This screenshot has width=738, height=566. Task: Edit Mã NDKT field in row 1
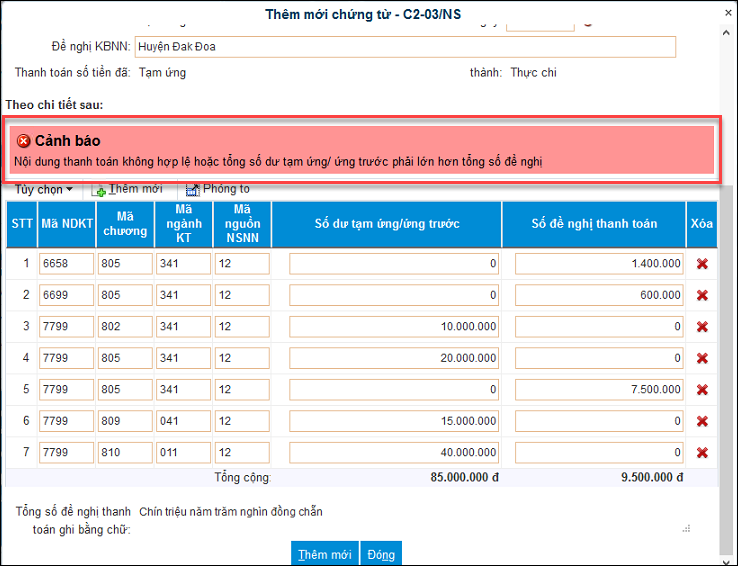pos(66,264)
